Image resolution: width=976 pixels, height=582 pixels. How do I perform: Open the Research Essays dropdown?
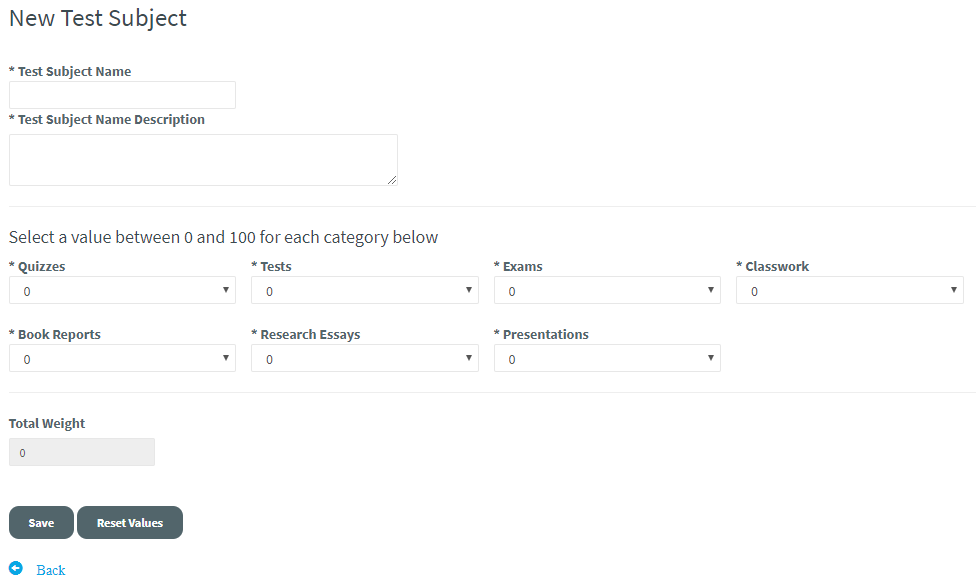[364, 359]
